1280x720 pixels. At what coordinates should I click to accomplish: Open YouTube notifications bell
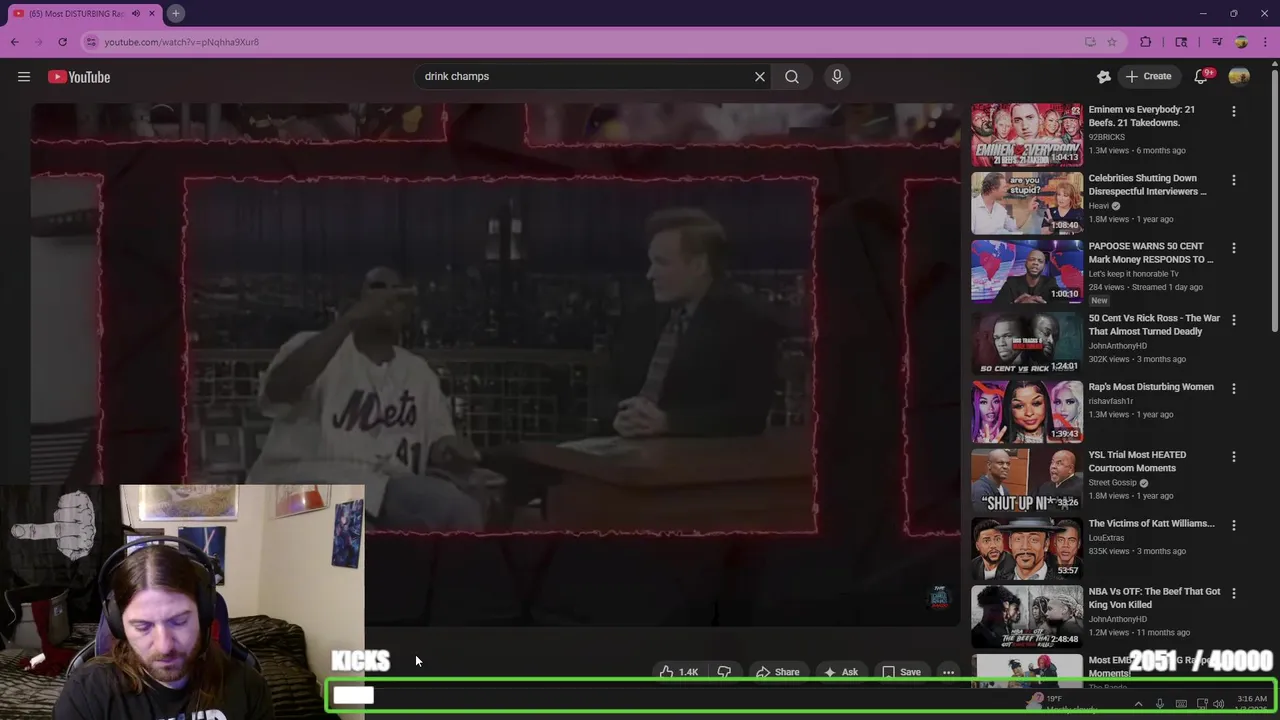1201,76
